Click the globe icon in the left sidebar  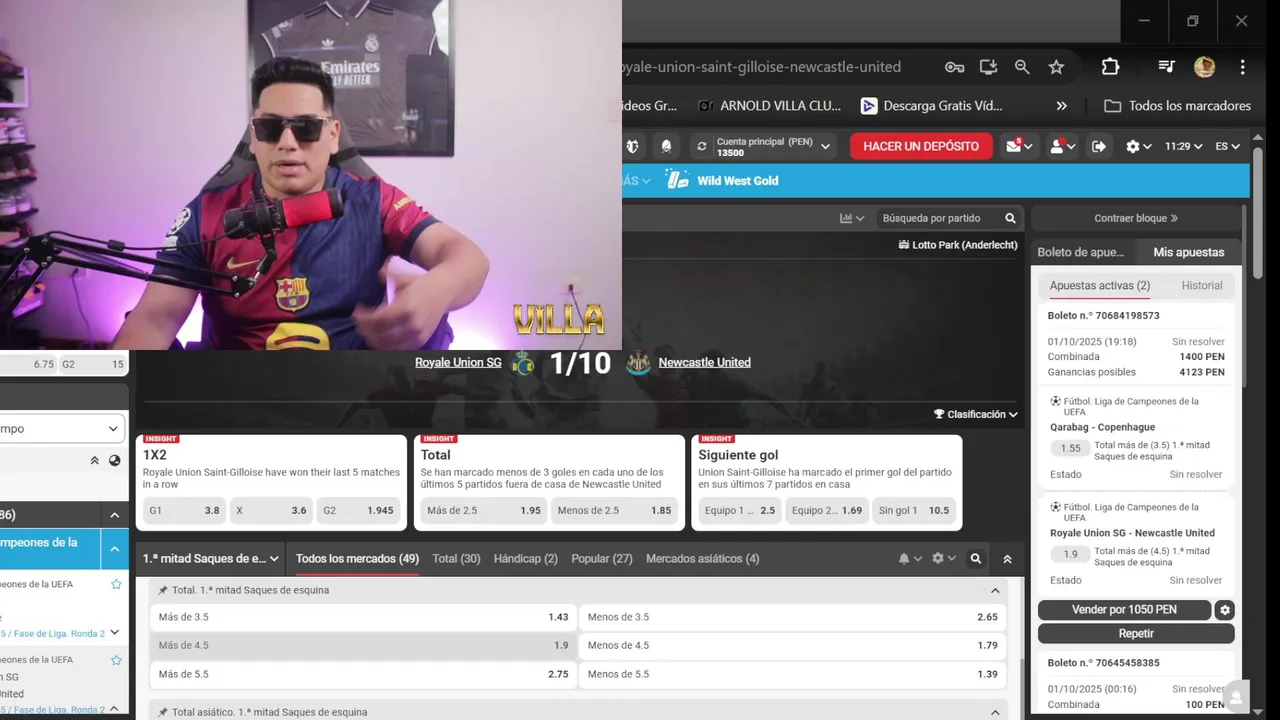click(114, 461)
